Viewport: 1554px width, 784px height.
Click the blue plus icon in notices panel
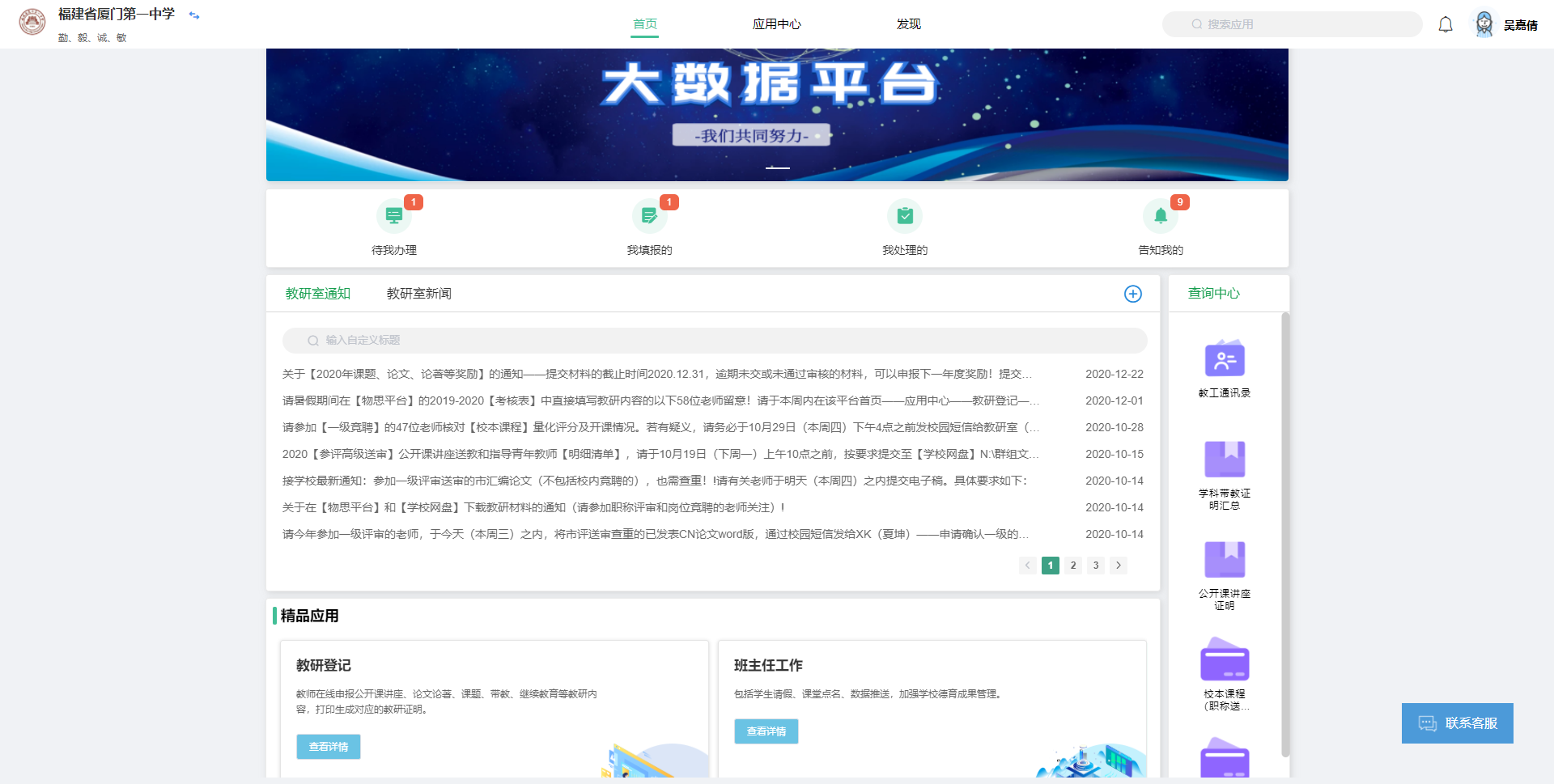pyautogui.click(x=1132, y=294)
